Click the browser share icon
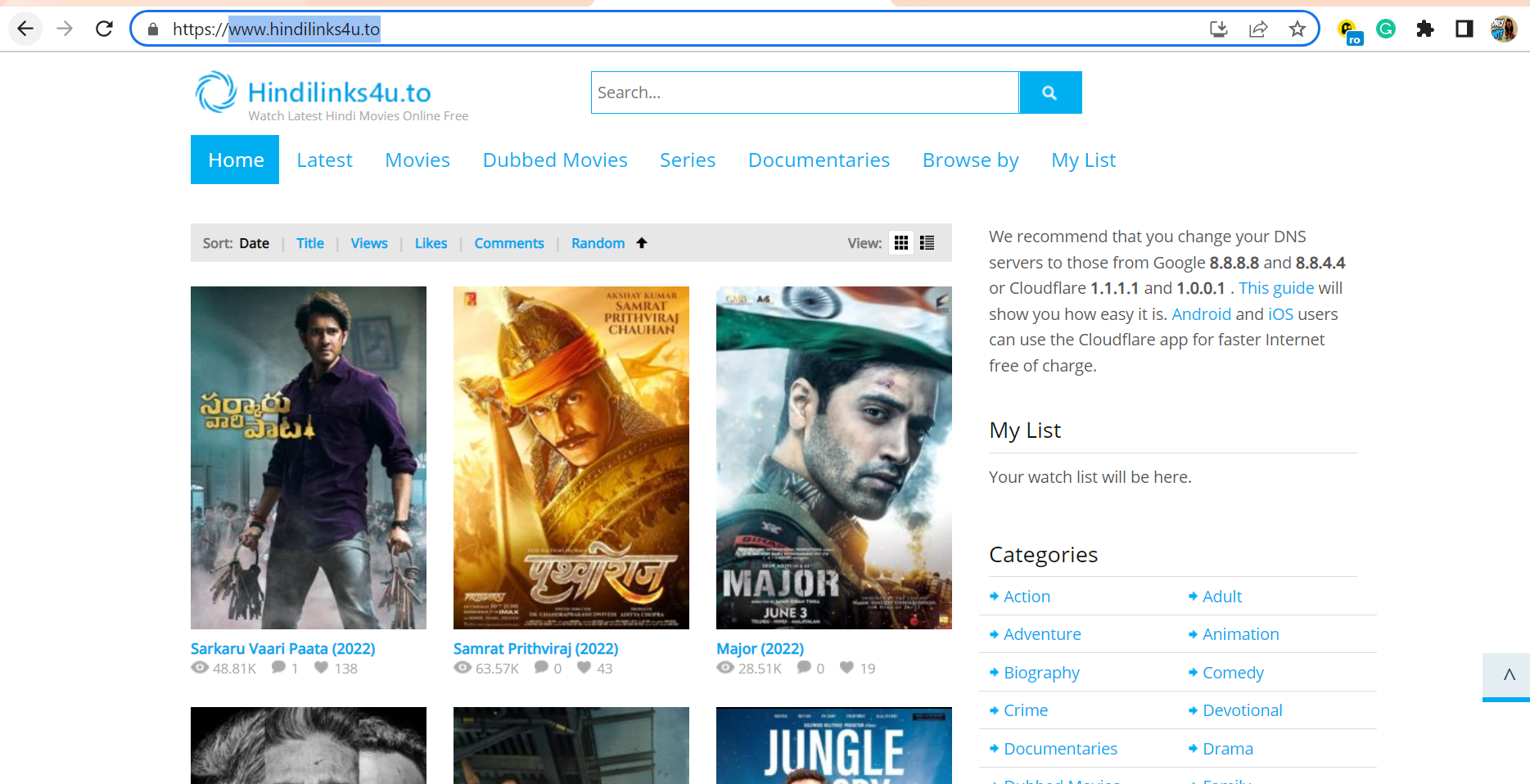The height and width of the screenshot is (784, 1530). click(x=1257, y=29)
